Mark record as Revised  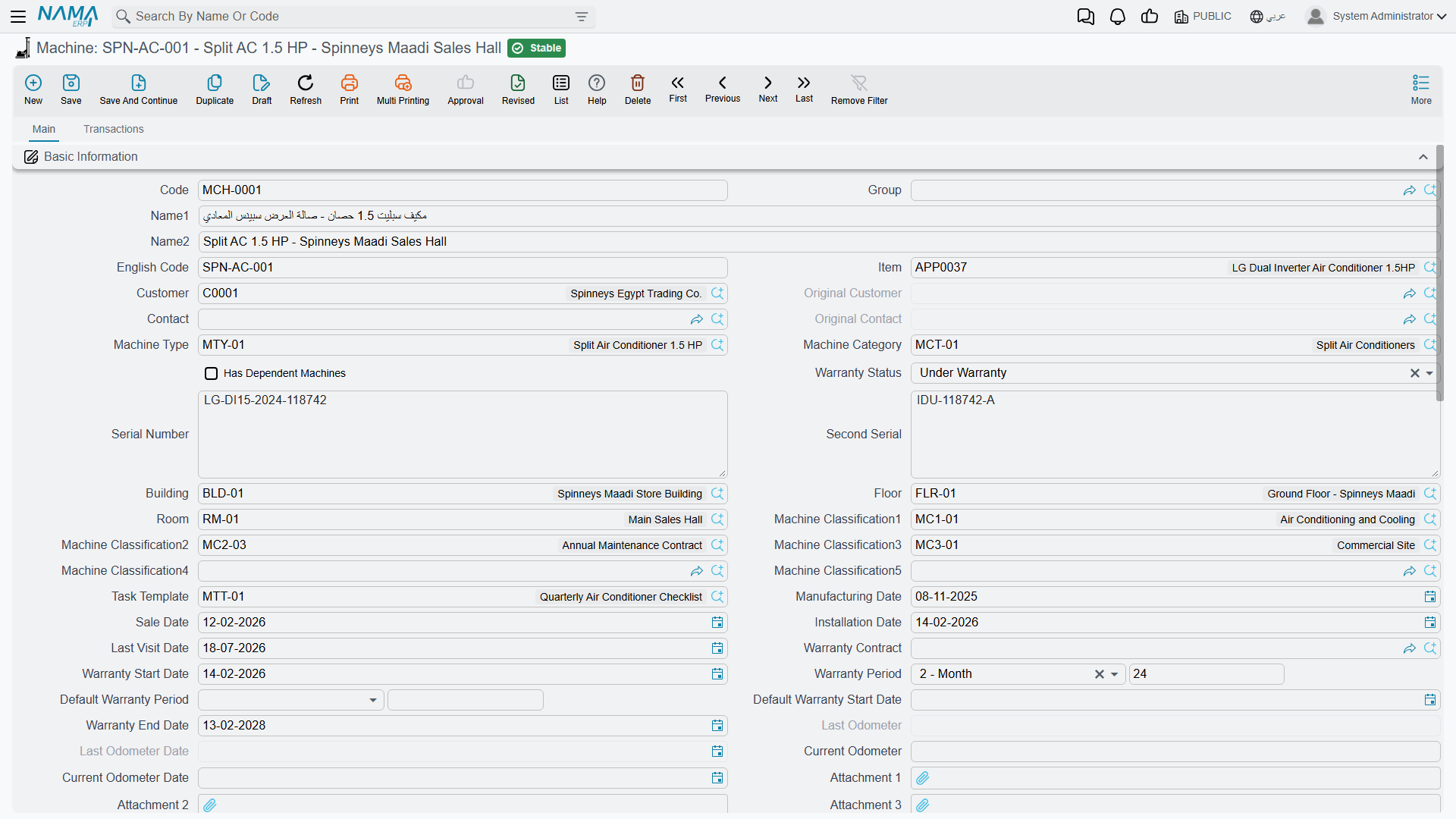(518, 89)
